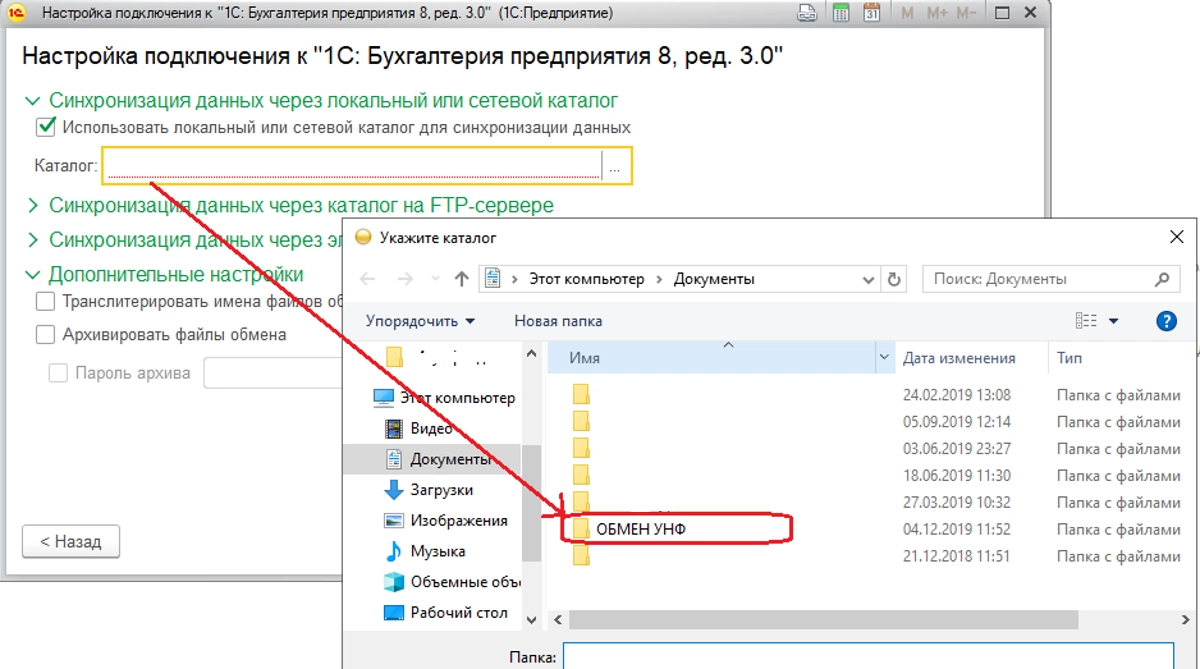Viewport: 1200px width, 669px height.
Task: Open the address bar history dropdown
Action: coord(868,280)
